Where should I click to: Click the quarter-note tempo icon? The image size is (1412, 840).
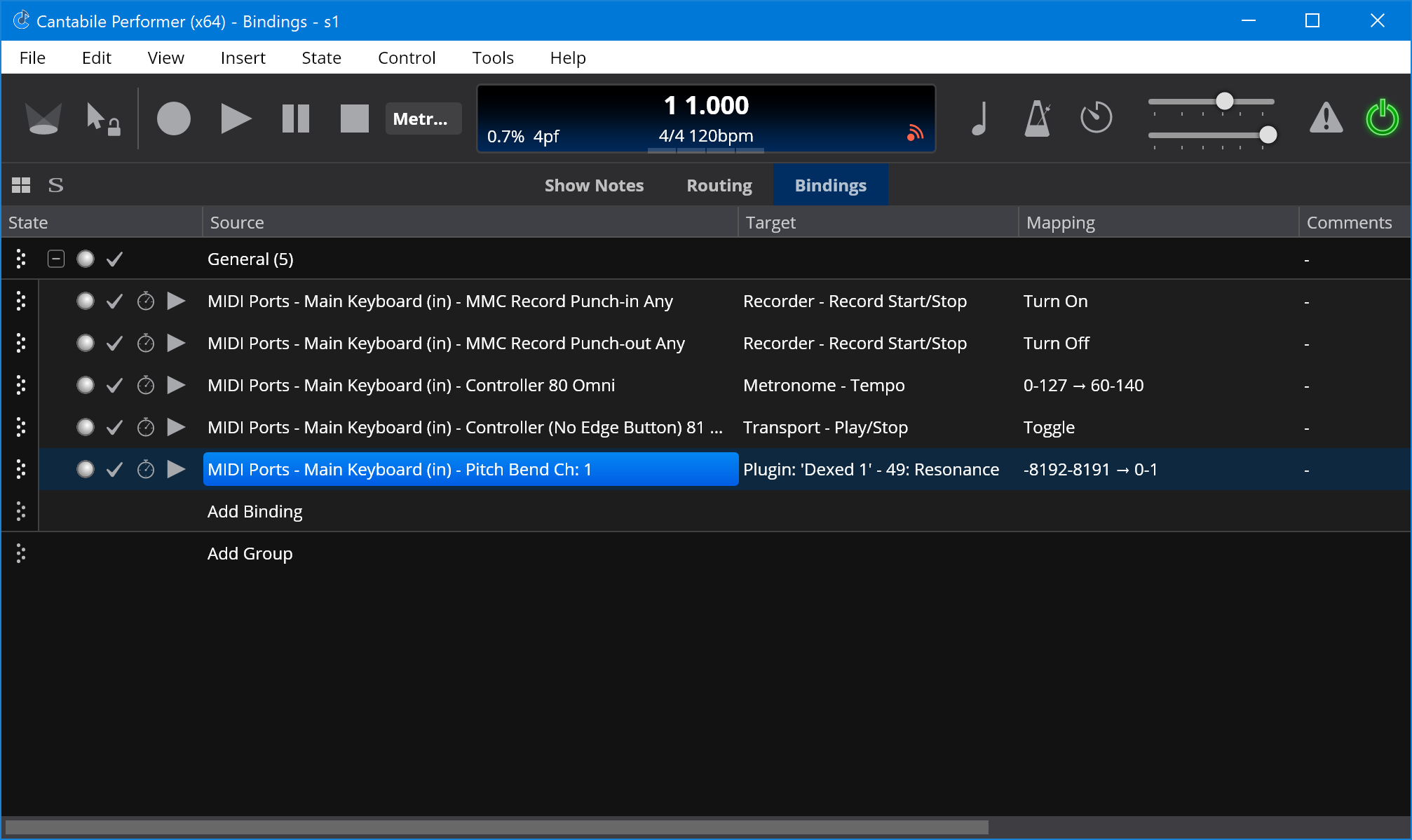(980, 118)
